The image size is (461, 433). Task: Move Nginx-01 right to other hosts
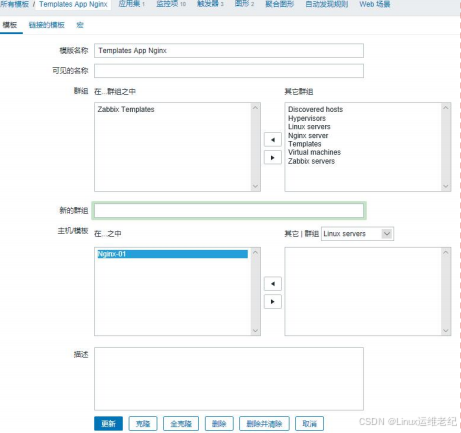pos(273,302)
